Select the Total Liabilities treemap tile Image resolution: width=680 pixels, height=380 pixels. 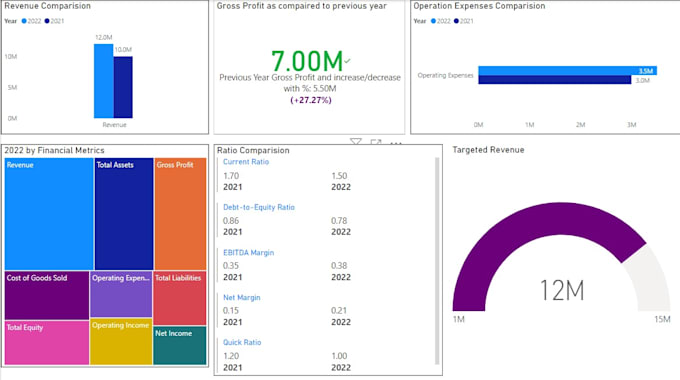[180, 298]
